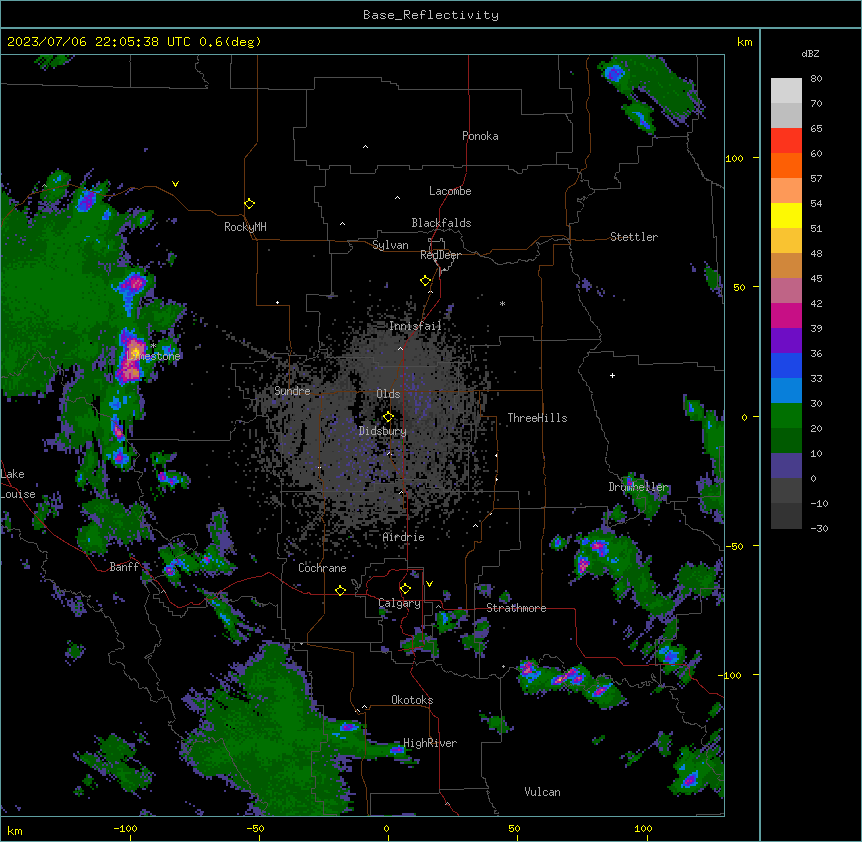Click the RedDeer city label
Screen dimensions: 862x842
tap(440, 255)
